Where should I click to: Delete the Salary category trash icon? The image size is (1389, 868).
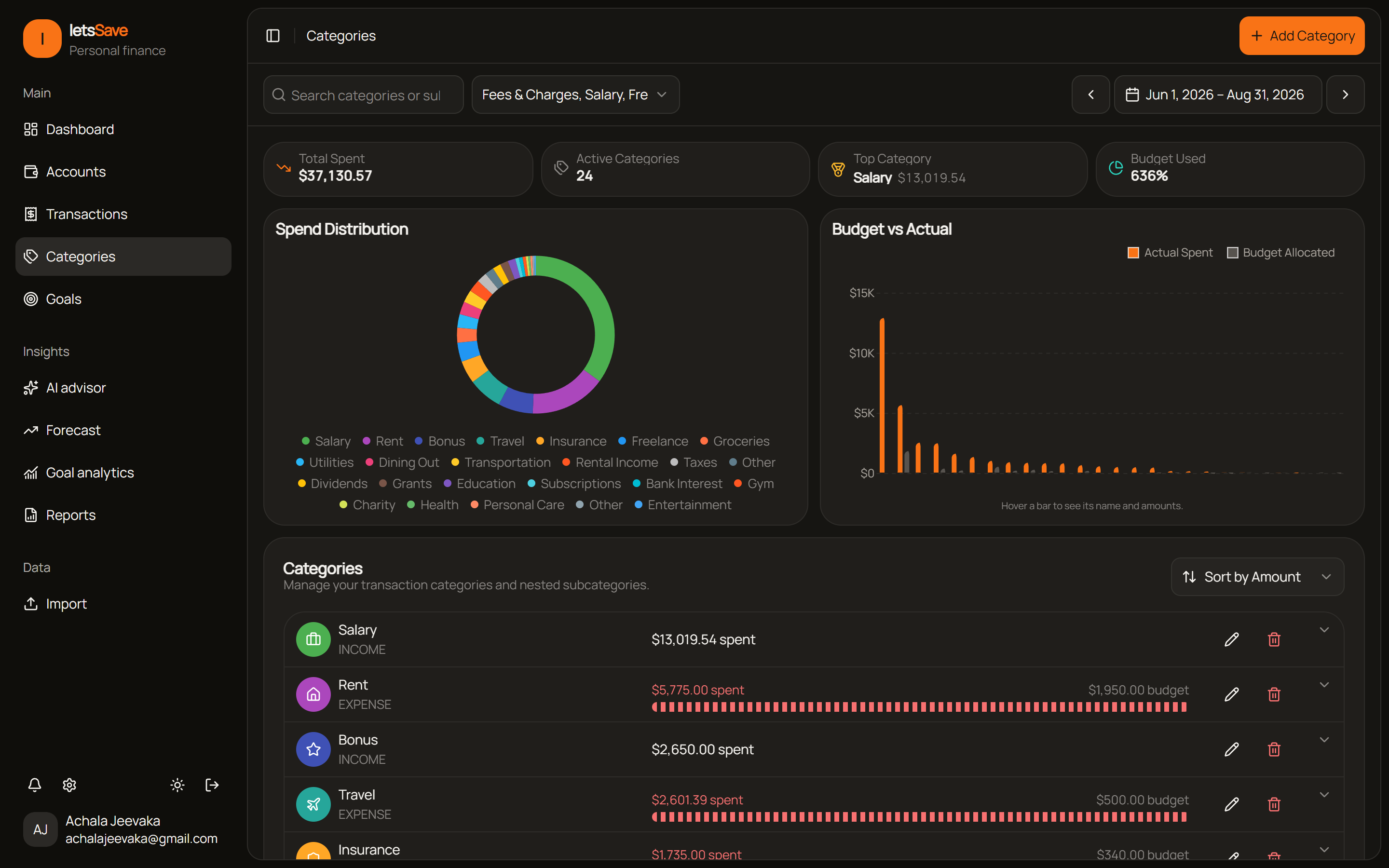pyautogui.click(x=1274, y=639)
